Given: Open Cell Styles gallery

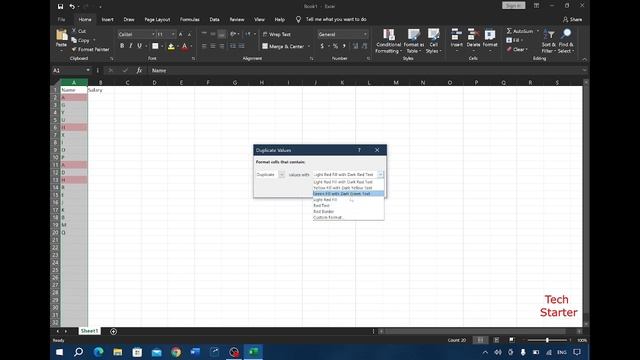Looking at the screenshot, I should (433, 41).
